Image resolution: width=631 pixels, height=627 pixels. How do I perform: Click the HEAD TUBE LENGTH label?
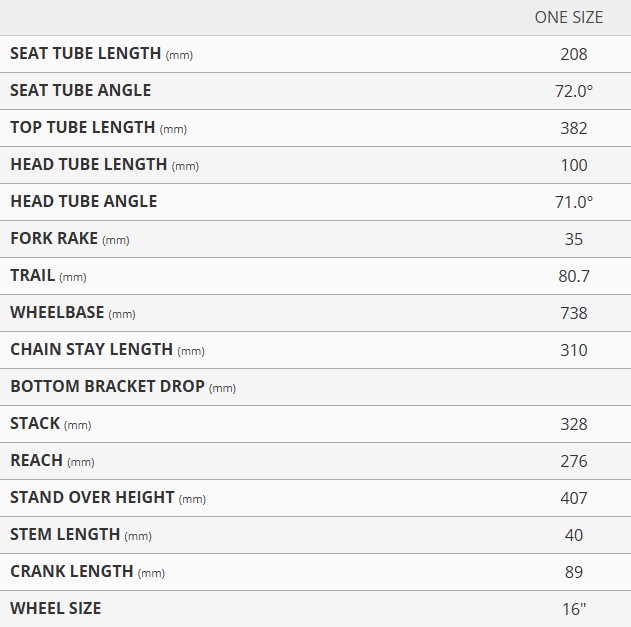point(104,165)
